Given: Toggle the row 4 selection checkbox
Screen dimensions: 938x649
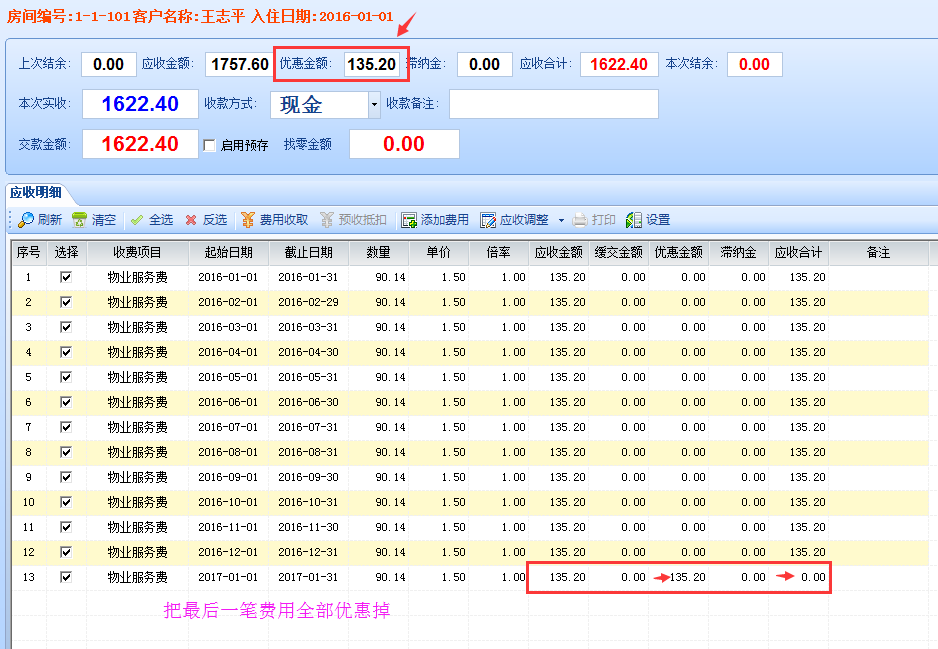Looking at the screenshot, I should click(x=66, y=352).
